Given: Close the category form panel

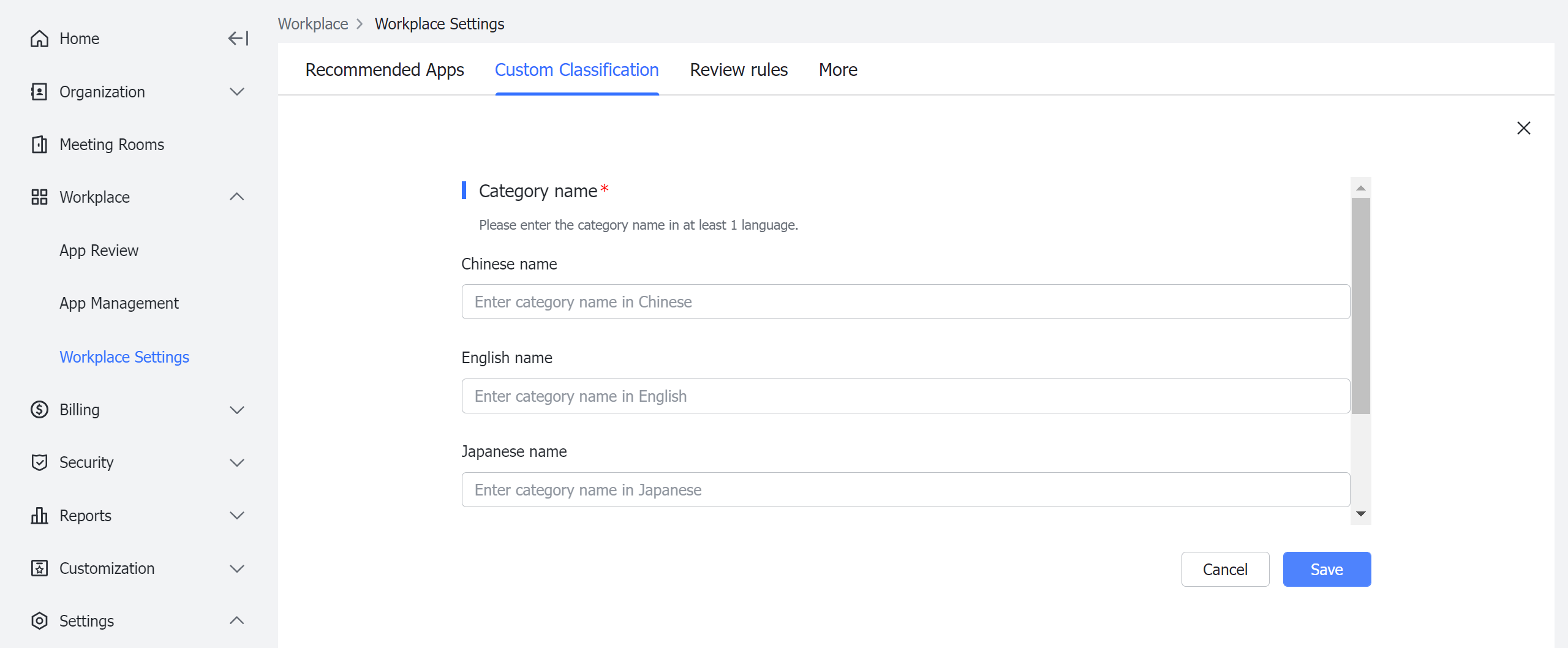Looking at the screenshot, I should 1524,128.
